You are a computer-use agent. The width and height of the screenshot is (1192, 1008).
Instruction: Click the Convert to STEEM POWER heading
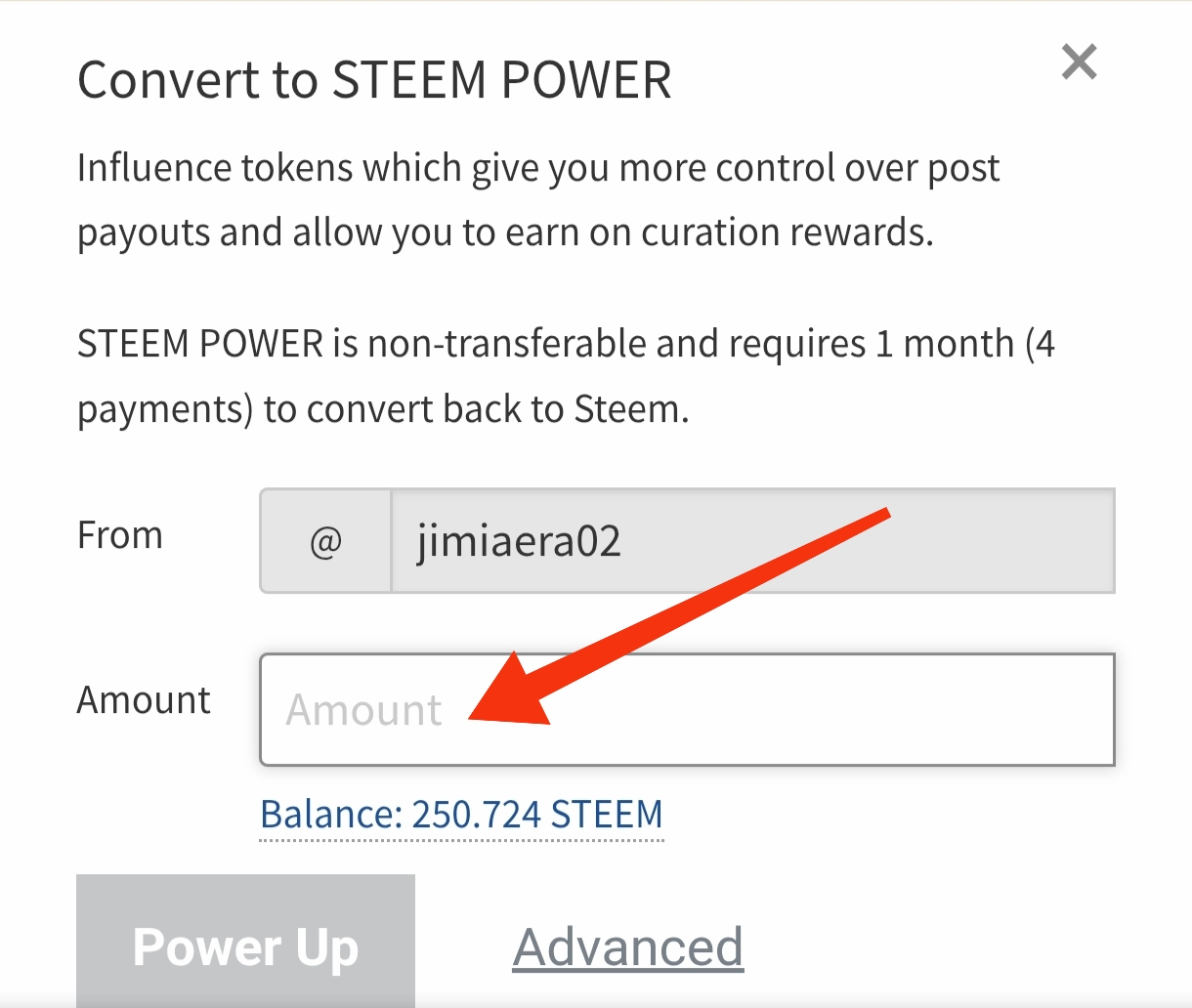tap(374, 80)
